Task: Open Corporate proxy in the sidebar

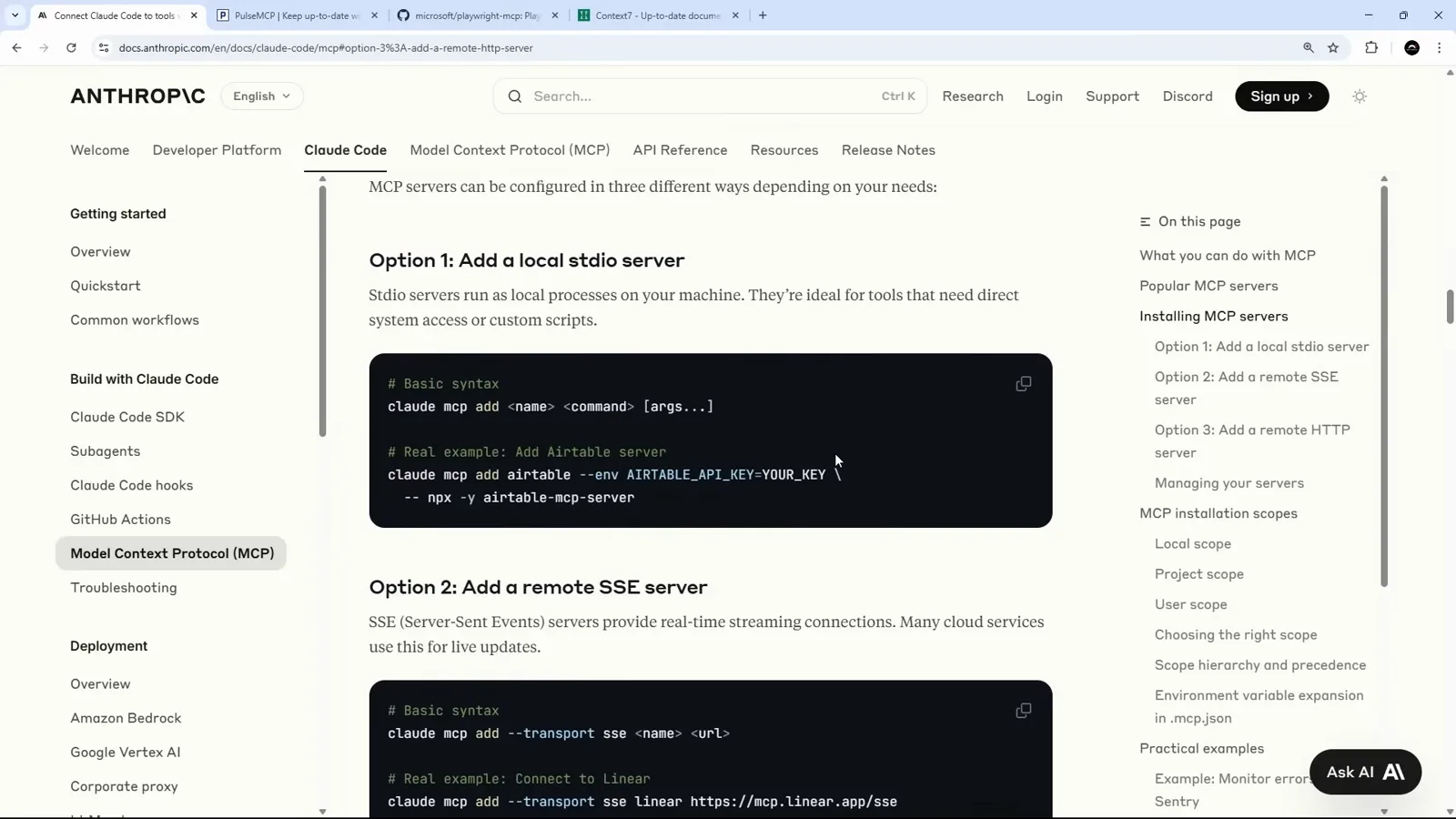Action: click(x=124, y=786)
